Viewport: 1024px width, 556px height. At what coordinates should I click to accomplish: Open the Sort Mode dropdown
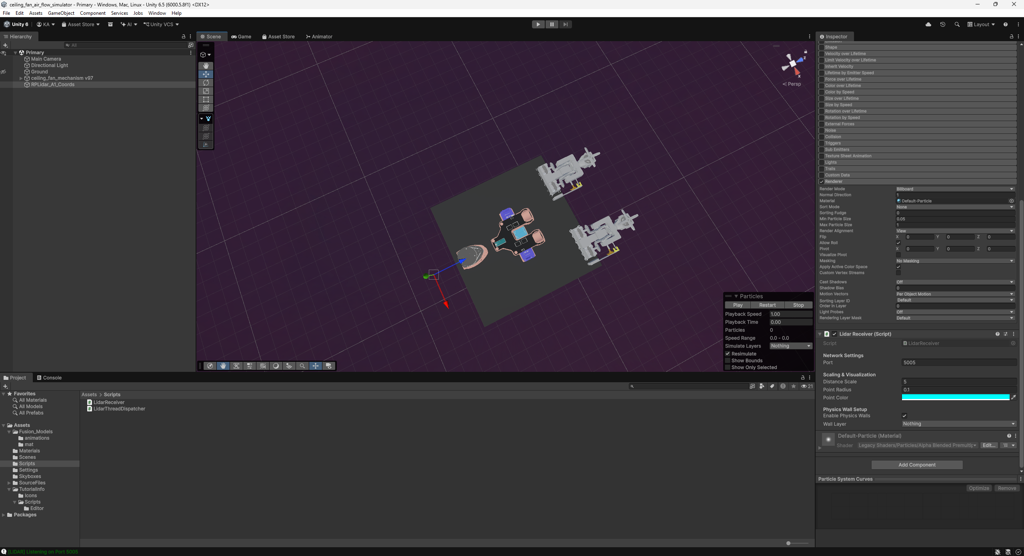pyautogui.click(x=955, y=206)
